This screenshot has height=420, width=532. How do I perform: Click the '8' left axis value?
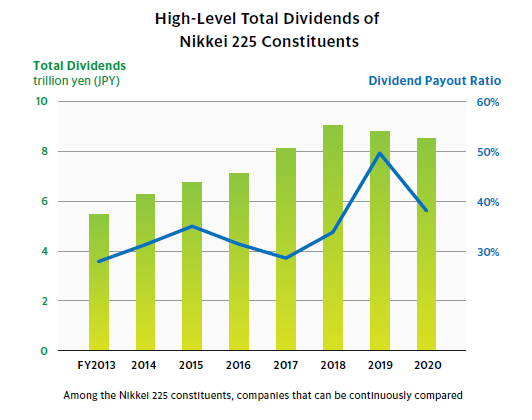tap(44, 151)
